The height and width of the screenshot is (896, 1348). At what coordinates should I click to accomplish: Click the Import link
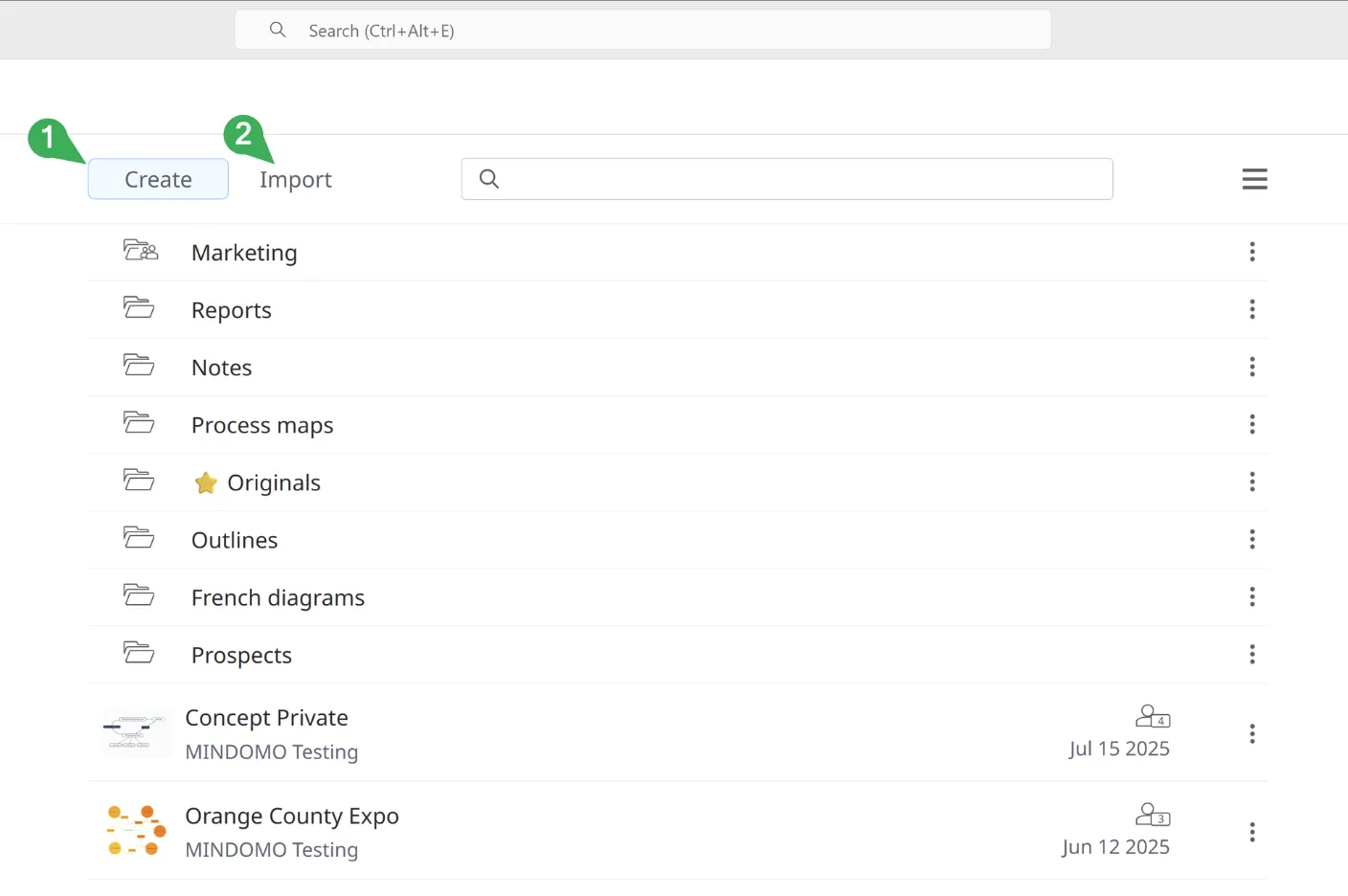(x=295, y=180)
